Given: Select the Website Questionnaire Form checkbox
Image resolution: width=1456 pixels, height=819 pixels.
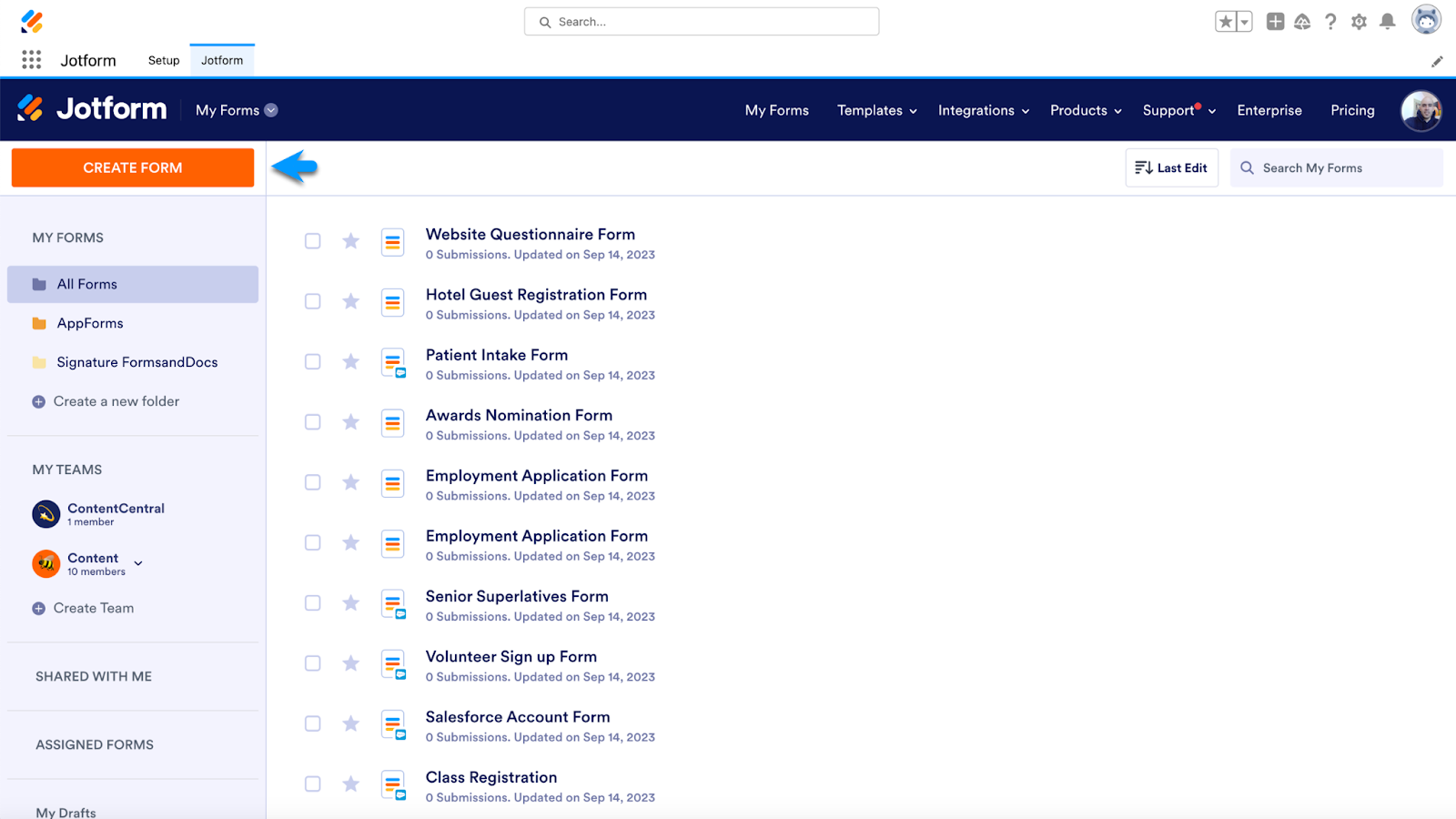Looking at the screenshot, I should 312,241.
